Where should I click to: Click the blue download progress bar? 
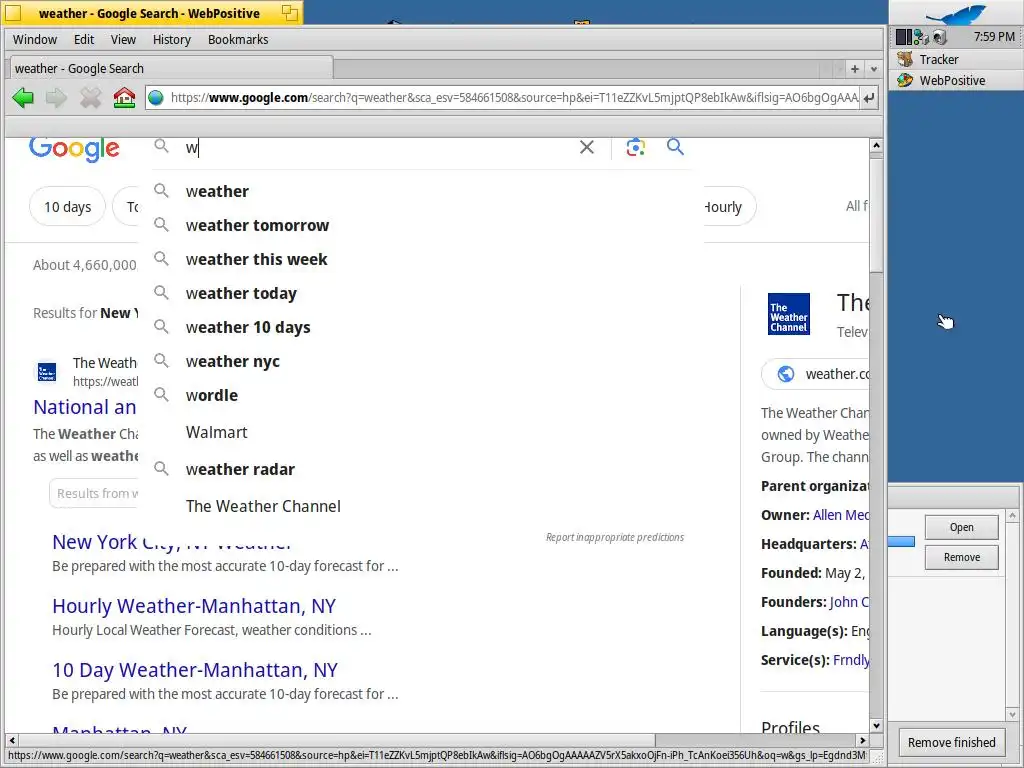[x=901, y=541]
